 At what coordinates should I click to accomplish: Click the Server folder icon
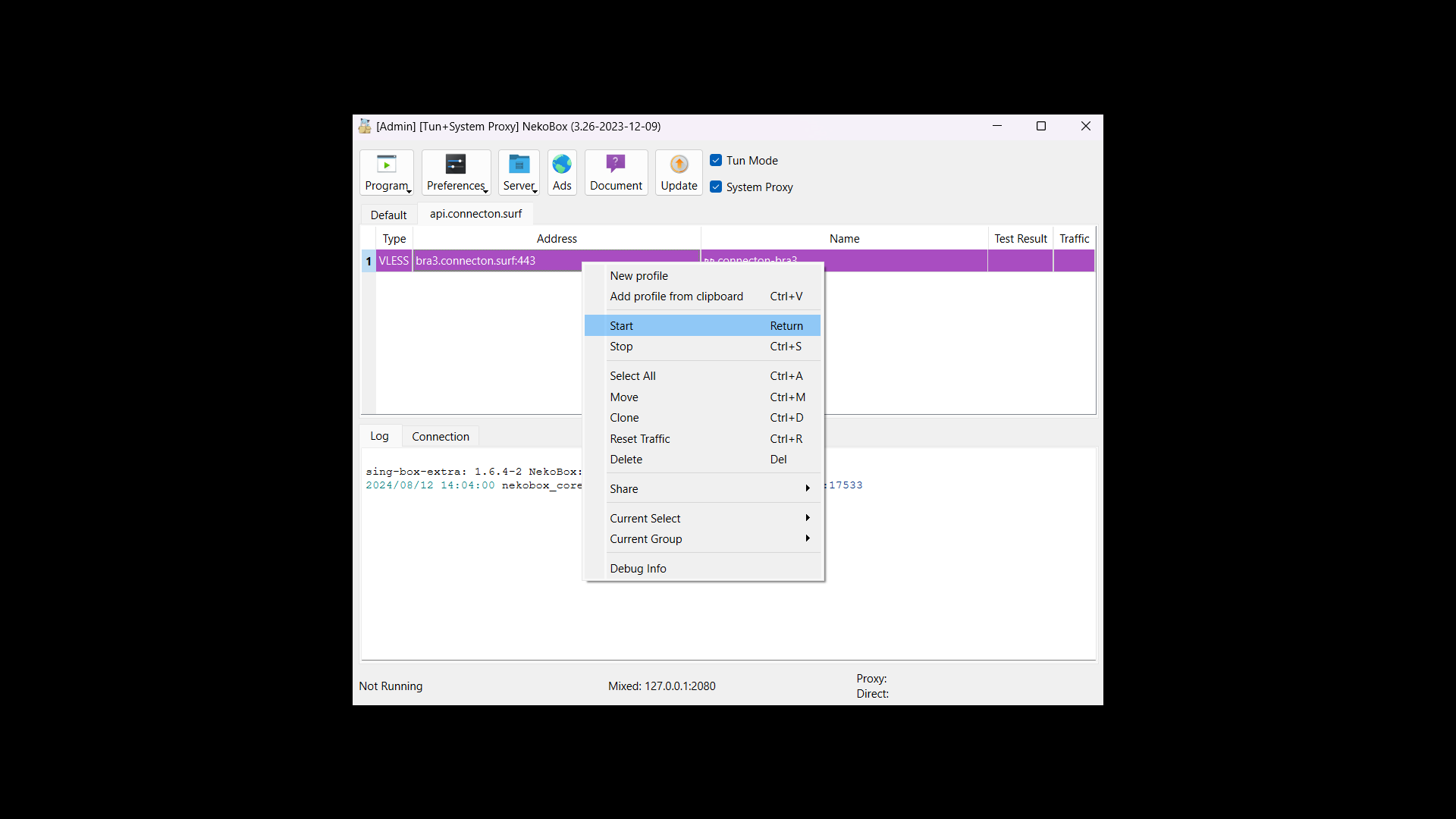pyautogui.click(x=519, y=165)
